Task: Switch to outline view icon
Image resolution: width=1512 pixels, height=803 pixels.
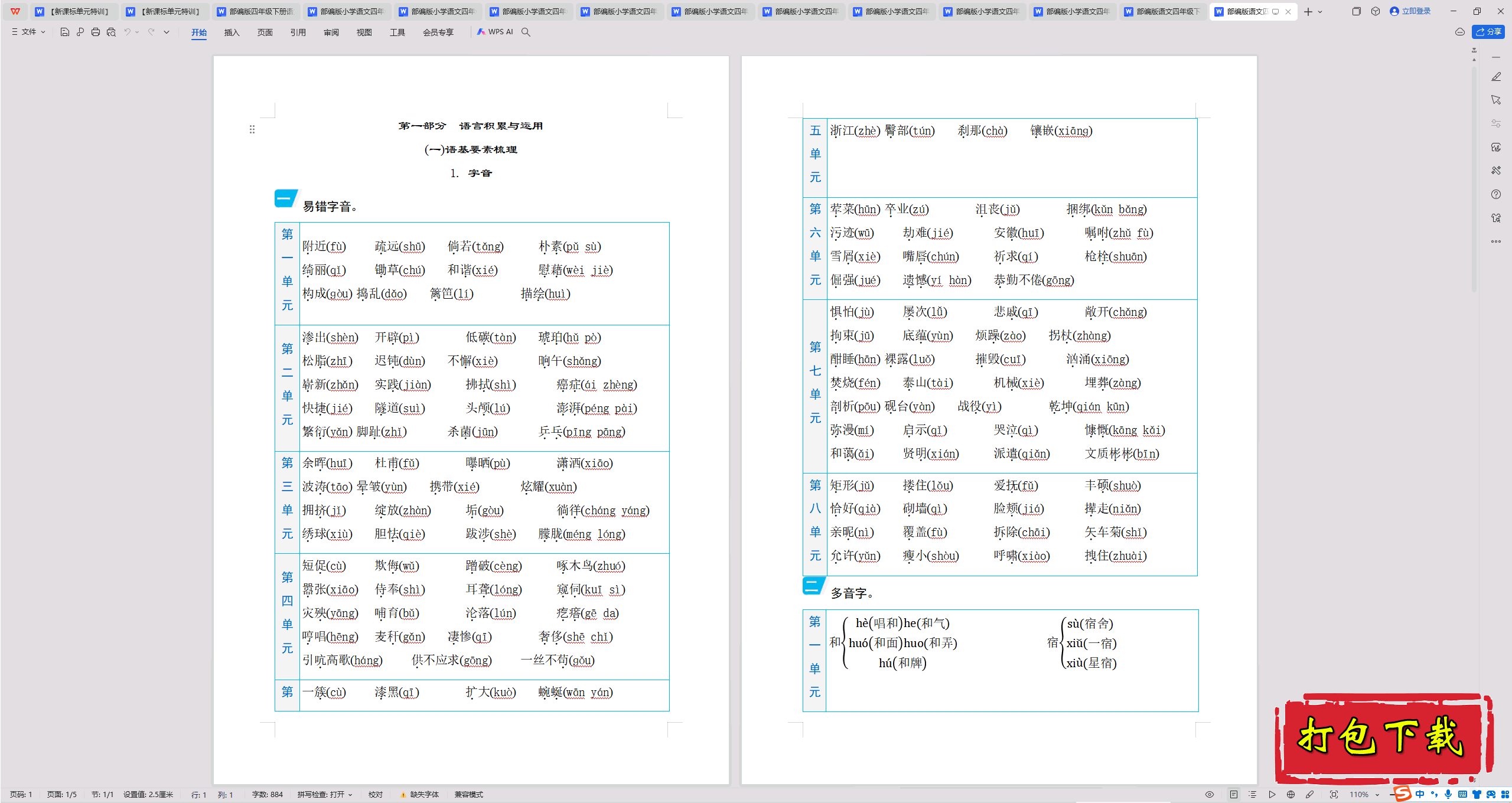Action: (1253, 795)
